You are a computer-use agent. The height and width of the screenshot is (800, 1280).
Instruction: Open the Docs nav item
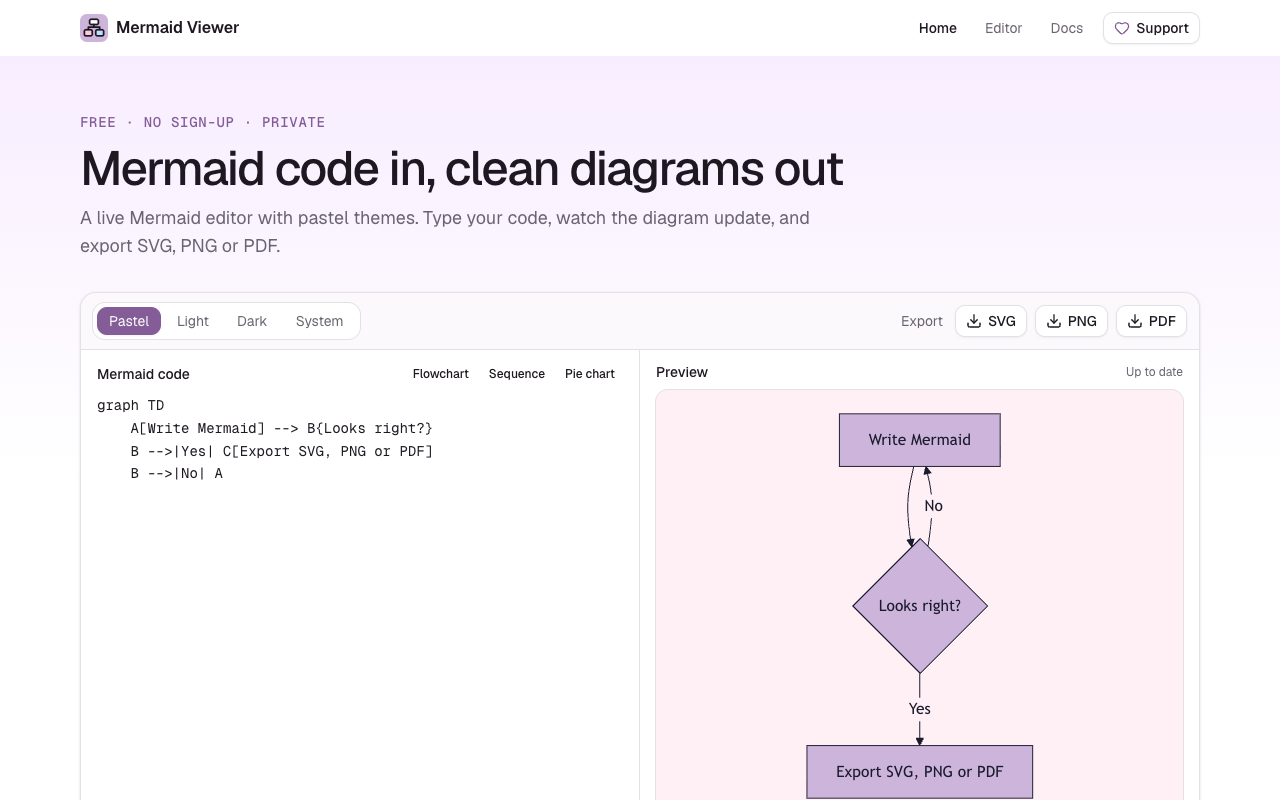[x=1067, y=28]
